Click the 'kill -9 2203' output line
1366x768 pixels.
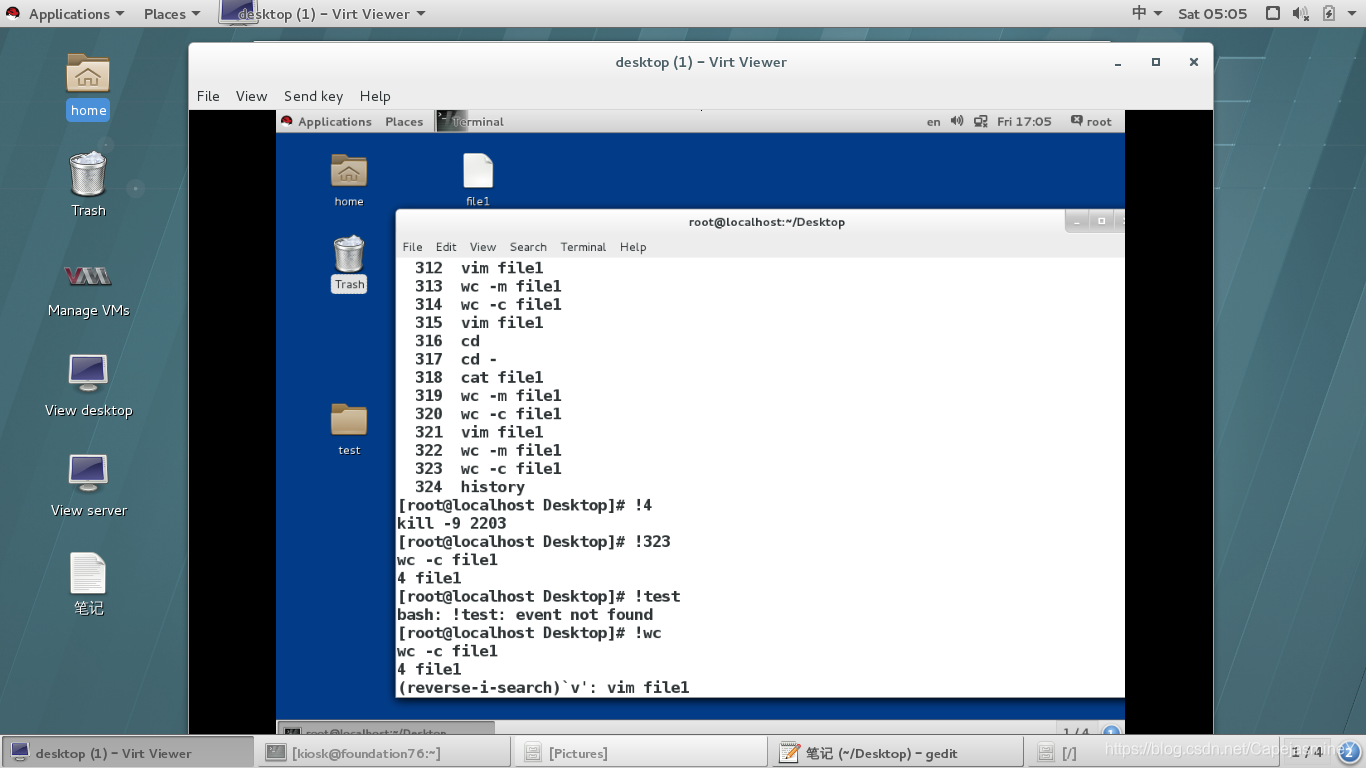tap(452, 523)
